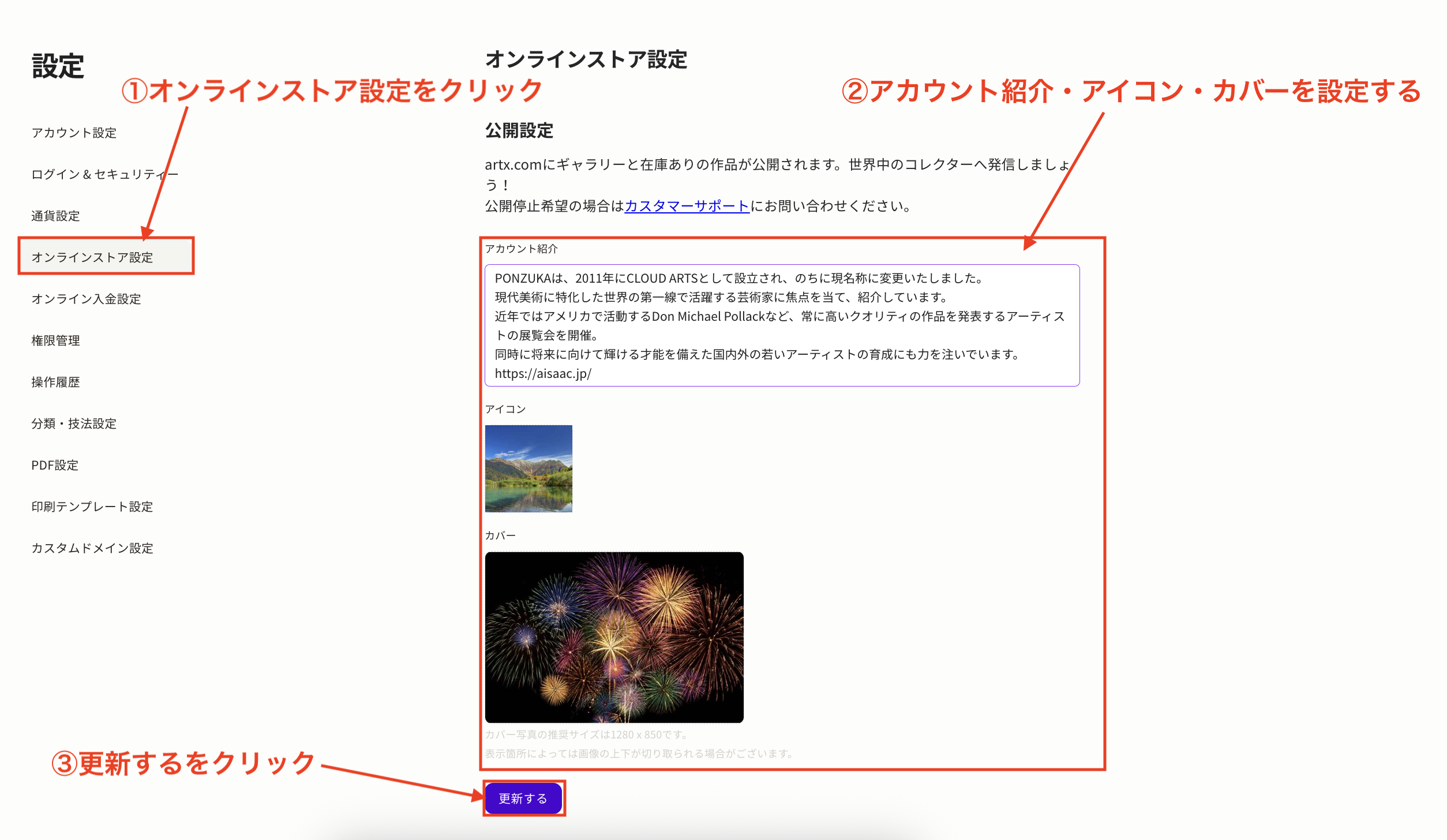
Task: Open 印刷テンプレート設定
Action: [x=92, y=507]
